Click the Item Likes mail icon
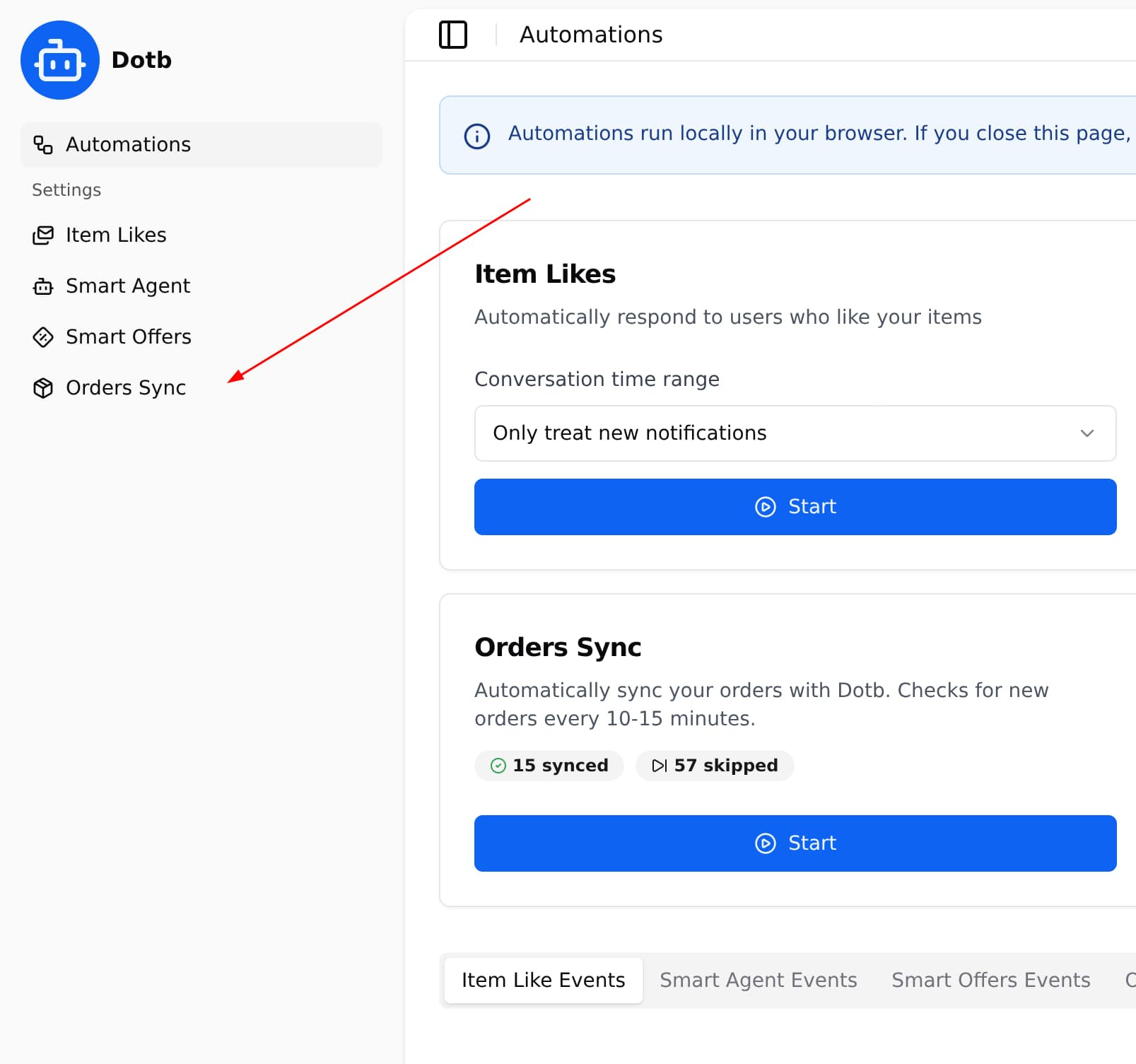Viewport: 1136px width, 1064px height. (43, 235)
